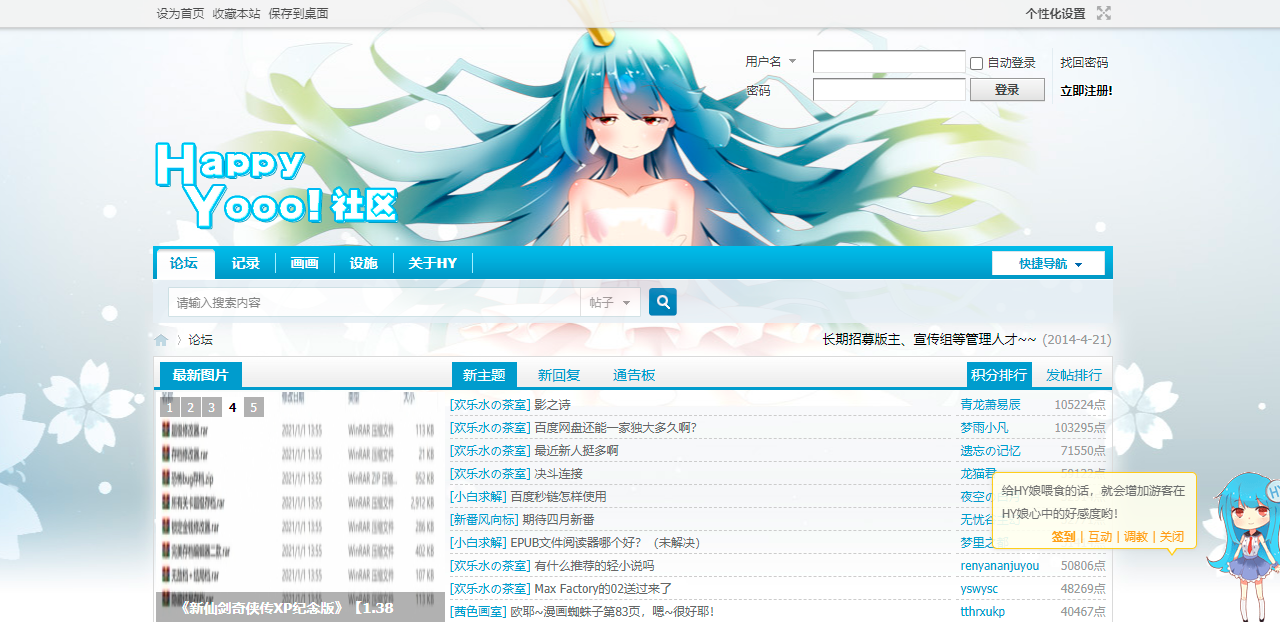Screen dimensions: 1280x622
Task: Click the 请输入搜索内容 search box
Action: tap(375, 302)
